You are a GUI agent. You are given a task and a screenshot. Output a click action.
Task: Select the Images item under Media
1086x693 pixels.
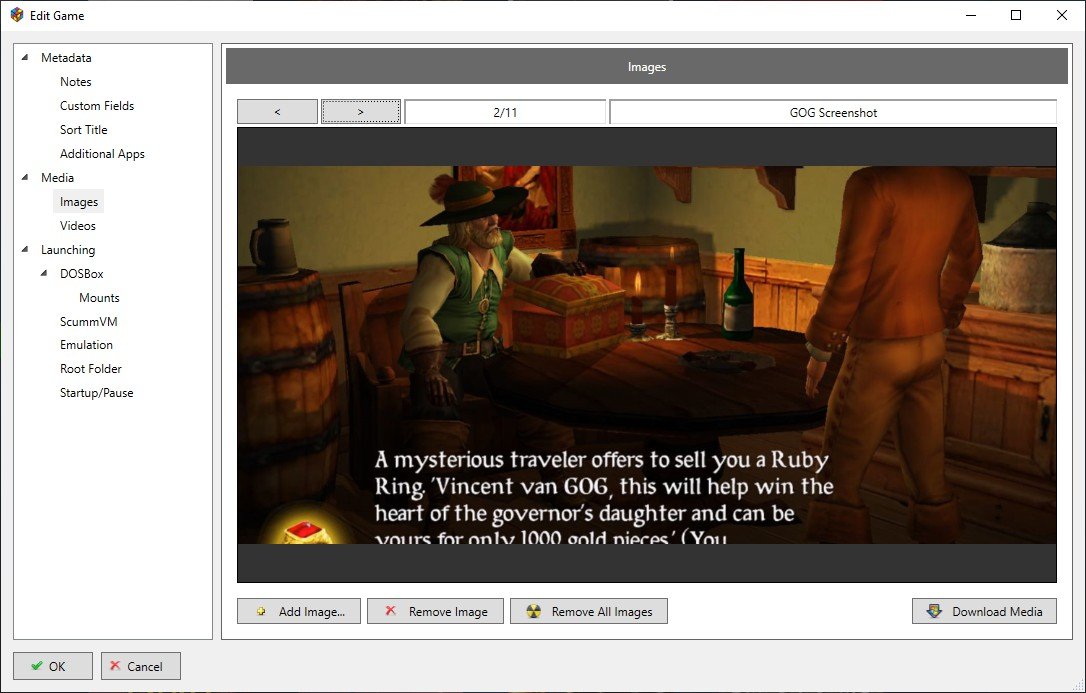click(x=79, y=201)
